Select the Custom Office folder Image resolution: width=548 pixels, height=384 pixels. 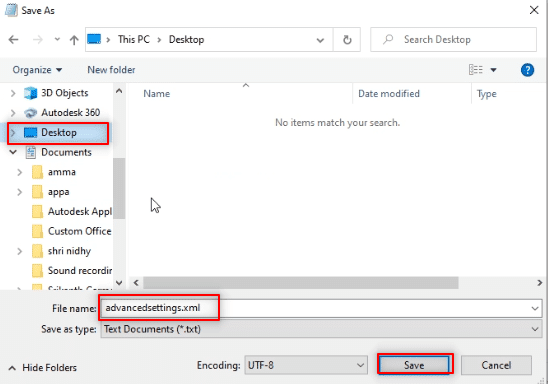pyautogui.click(x=72, y=231)
